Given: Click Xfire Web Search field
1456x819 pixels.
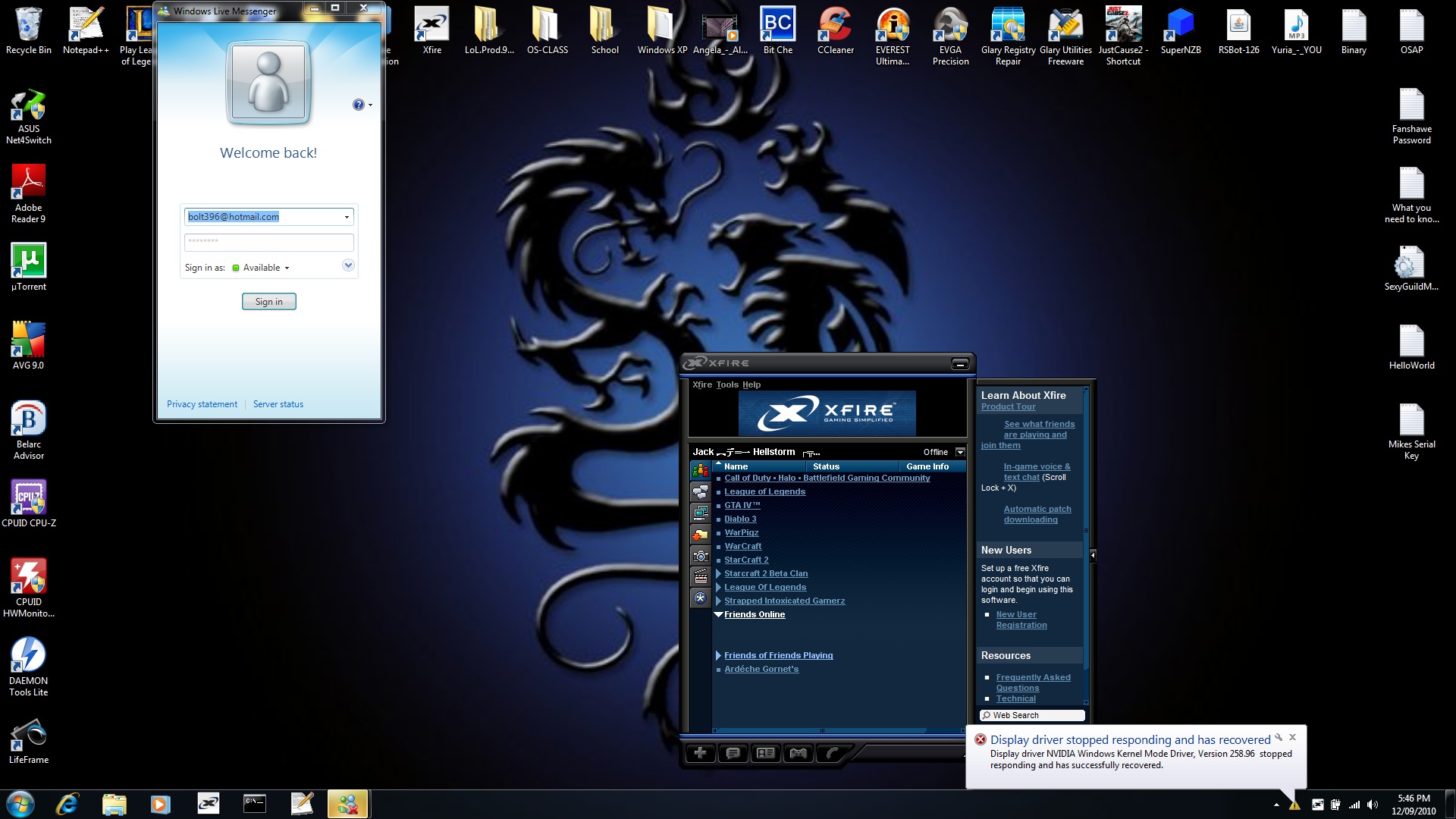Looking at the screenshot, I should click(1032, 715).
